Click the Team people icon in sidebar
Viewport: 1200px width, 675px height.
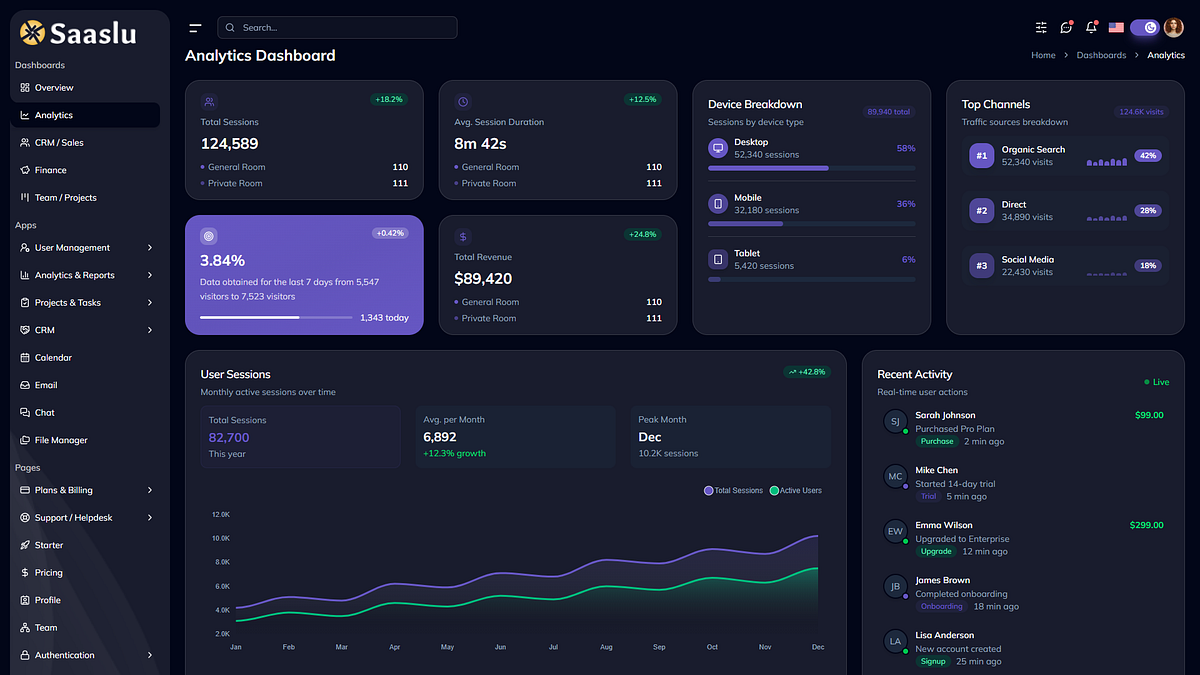coord(25,628)
